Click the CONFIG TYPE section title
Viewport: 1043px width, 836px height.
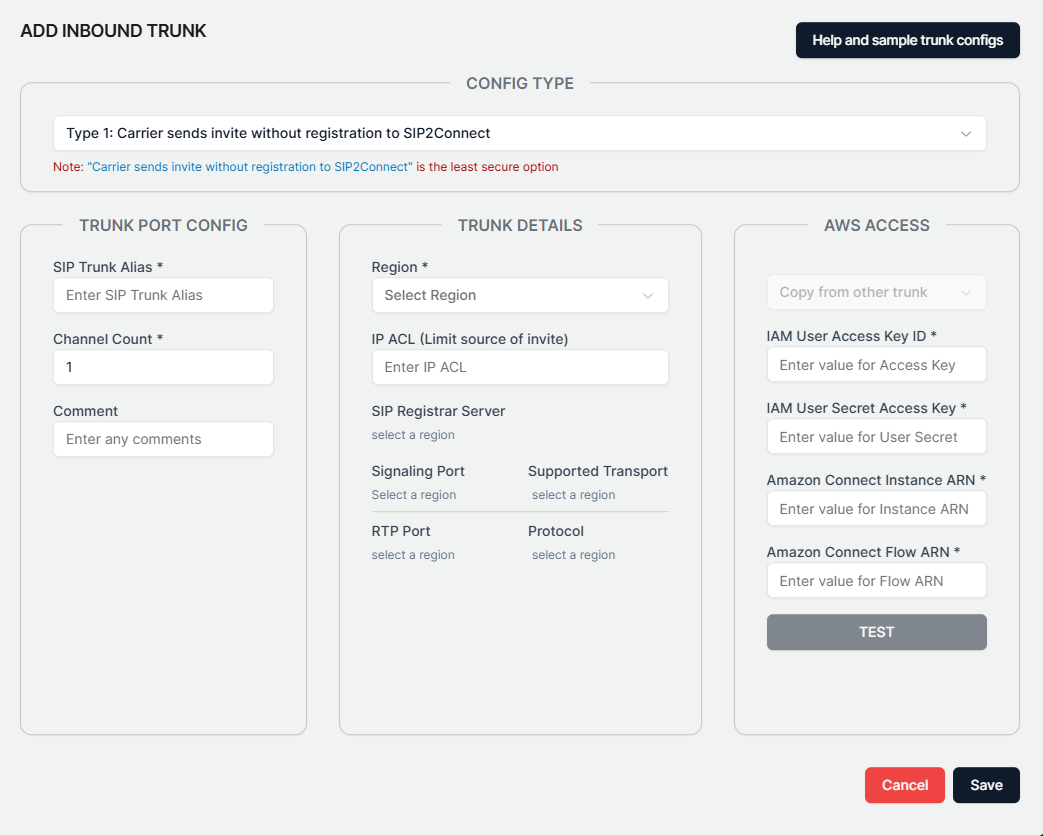click(520, 83)
